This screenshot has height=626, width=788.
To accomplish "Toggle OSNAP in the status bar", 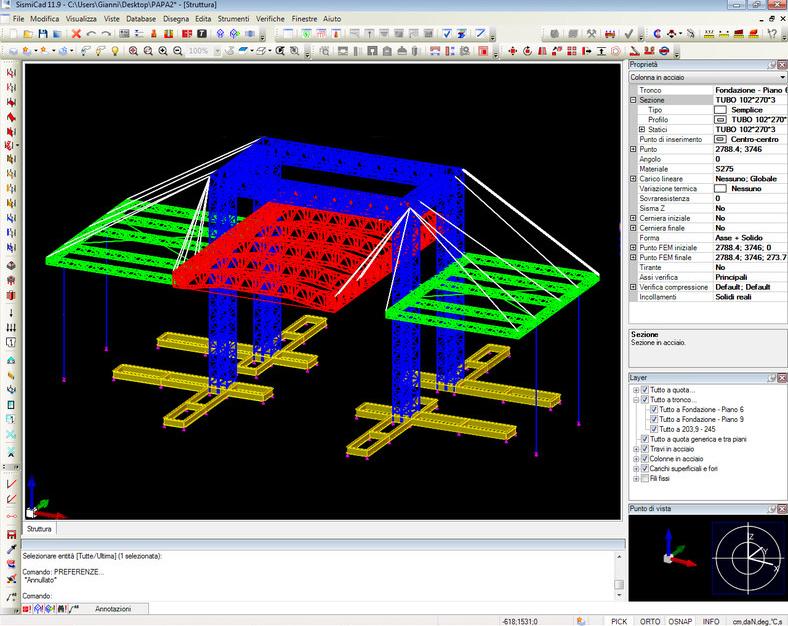I will pyautogui.click(x=680, y=621).
